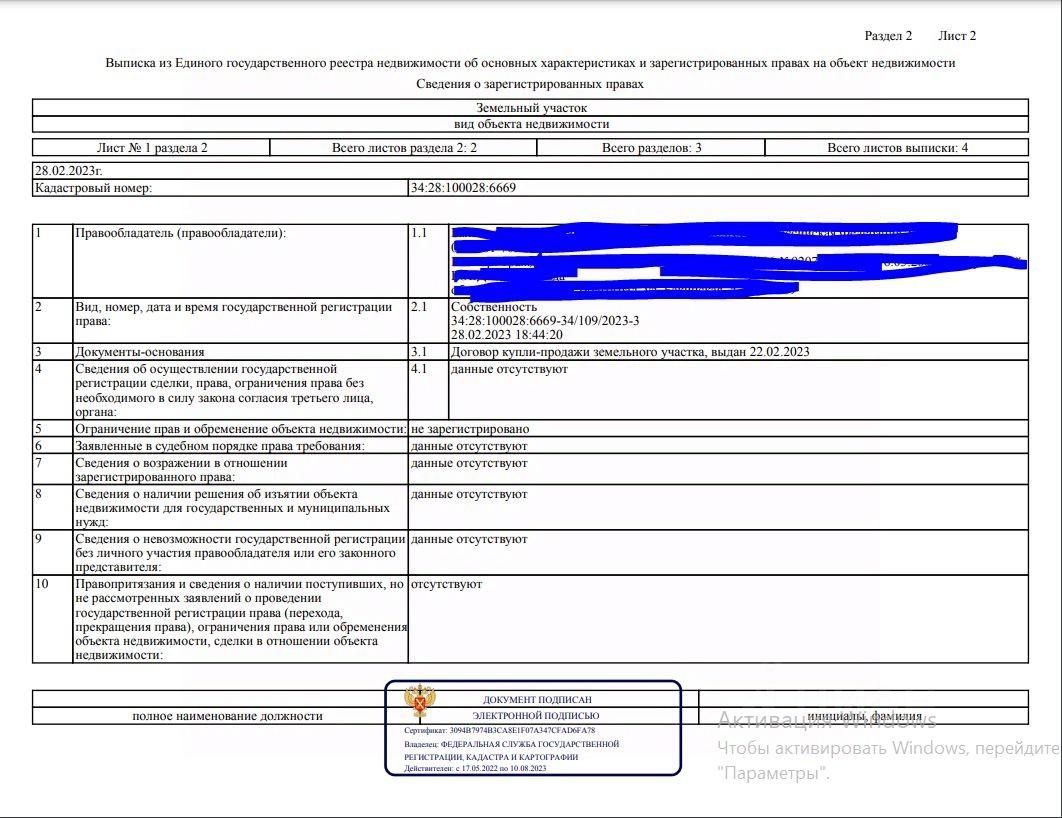
Task: Select "Договор купли-продажи земельного участка, выдан 22.02.2023"
Action: pyautogui.click(x=630, y=352)
